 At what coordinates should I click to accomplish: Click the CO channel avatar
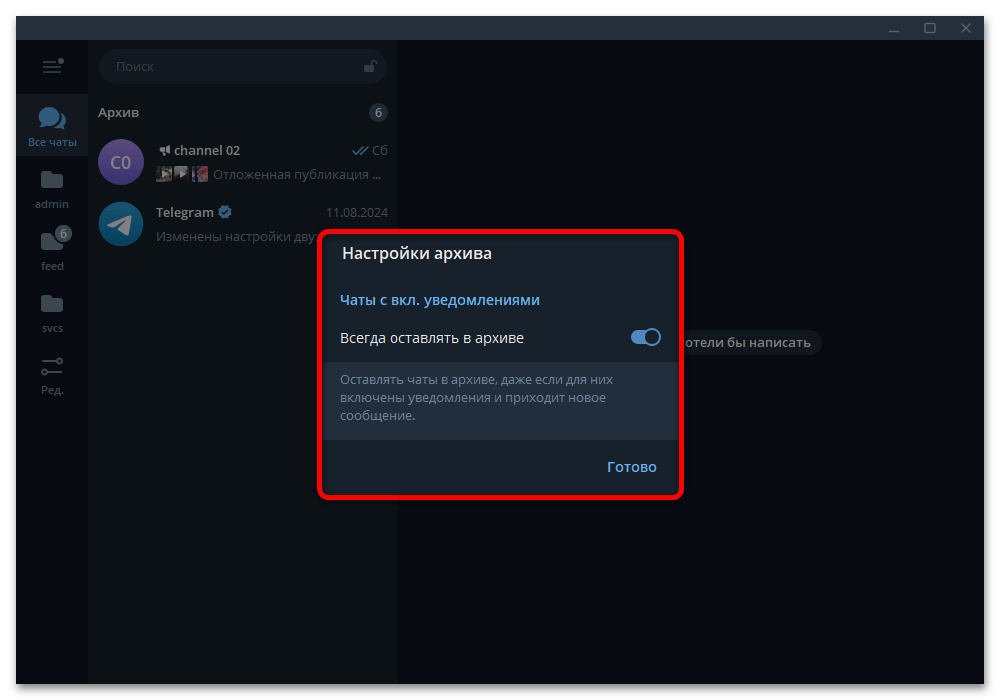[121, 162]
